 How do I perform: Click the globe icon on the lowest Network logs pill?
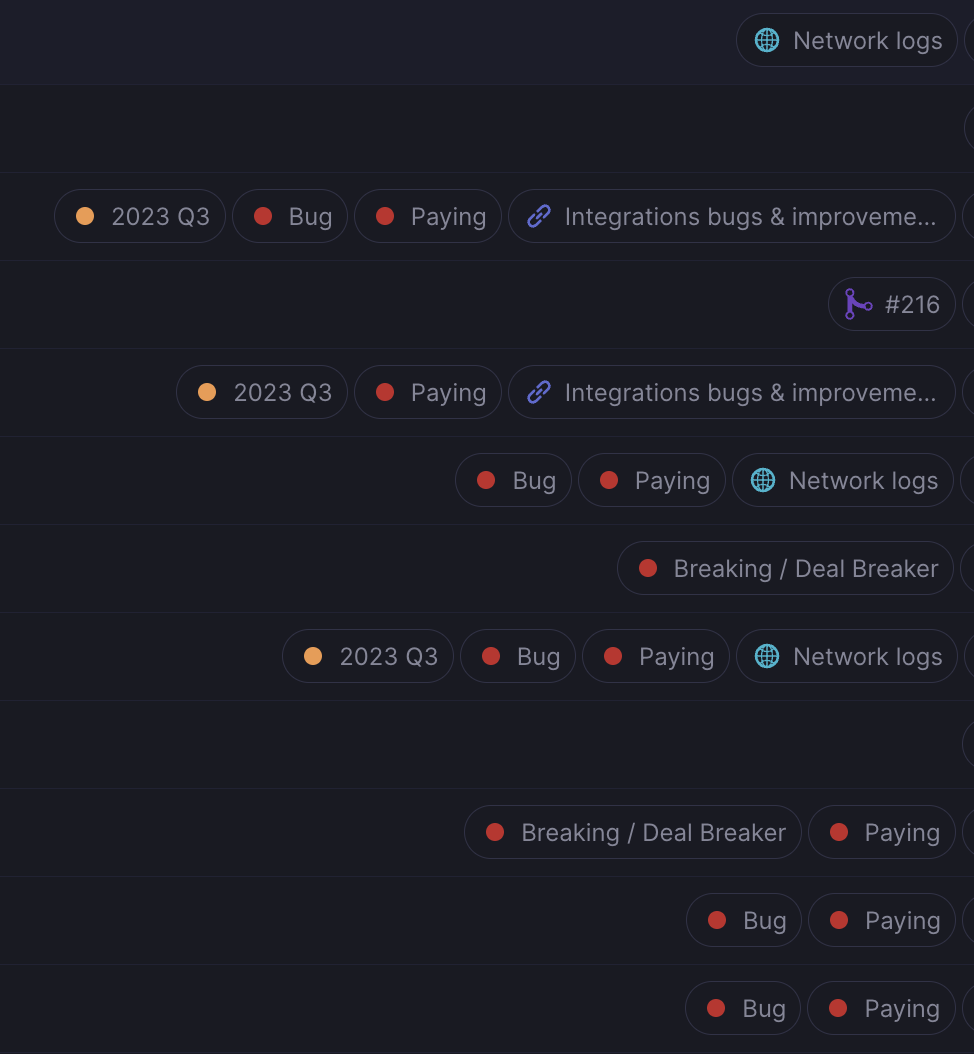click(767, 656)
